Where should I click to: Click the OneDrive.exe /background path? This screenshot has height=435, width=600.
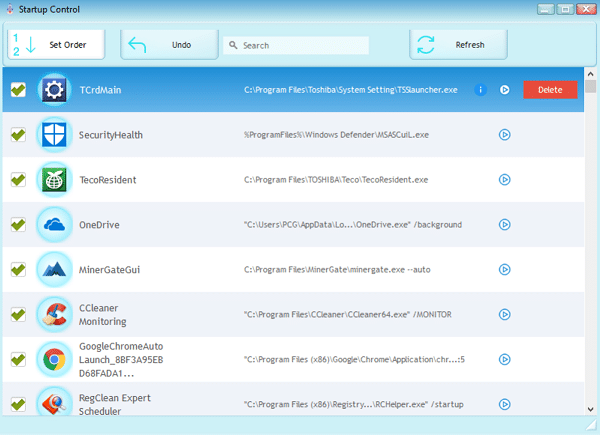(x=353, y=225)
